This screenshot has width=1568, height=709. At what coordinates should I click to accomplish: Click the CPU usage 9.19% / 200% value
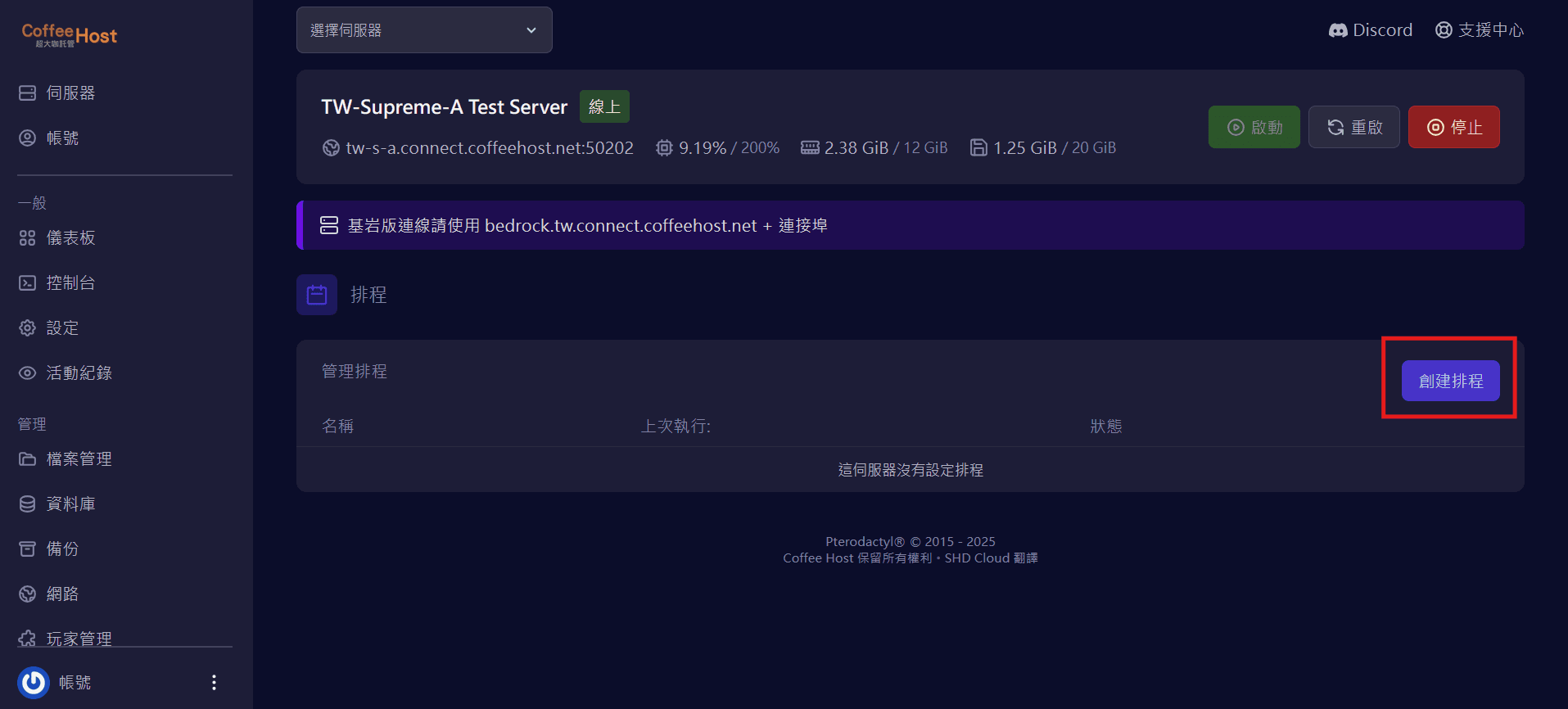tap(729, 148)
